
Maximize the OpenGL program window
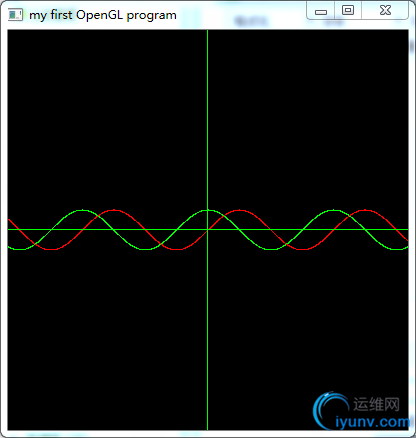(348, 10)
